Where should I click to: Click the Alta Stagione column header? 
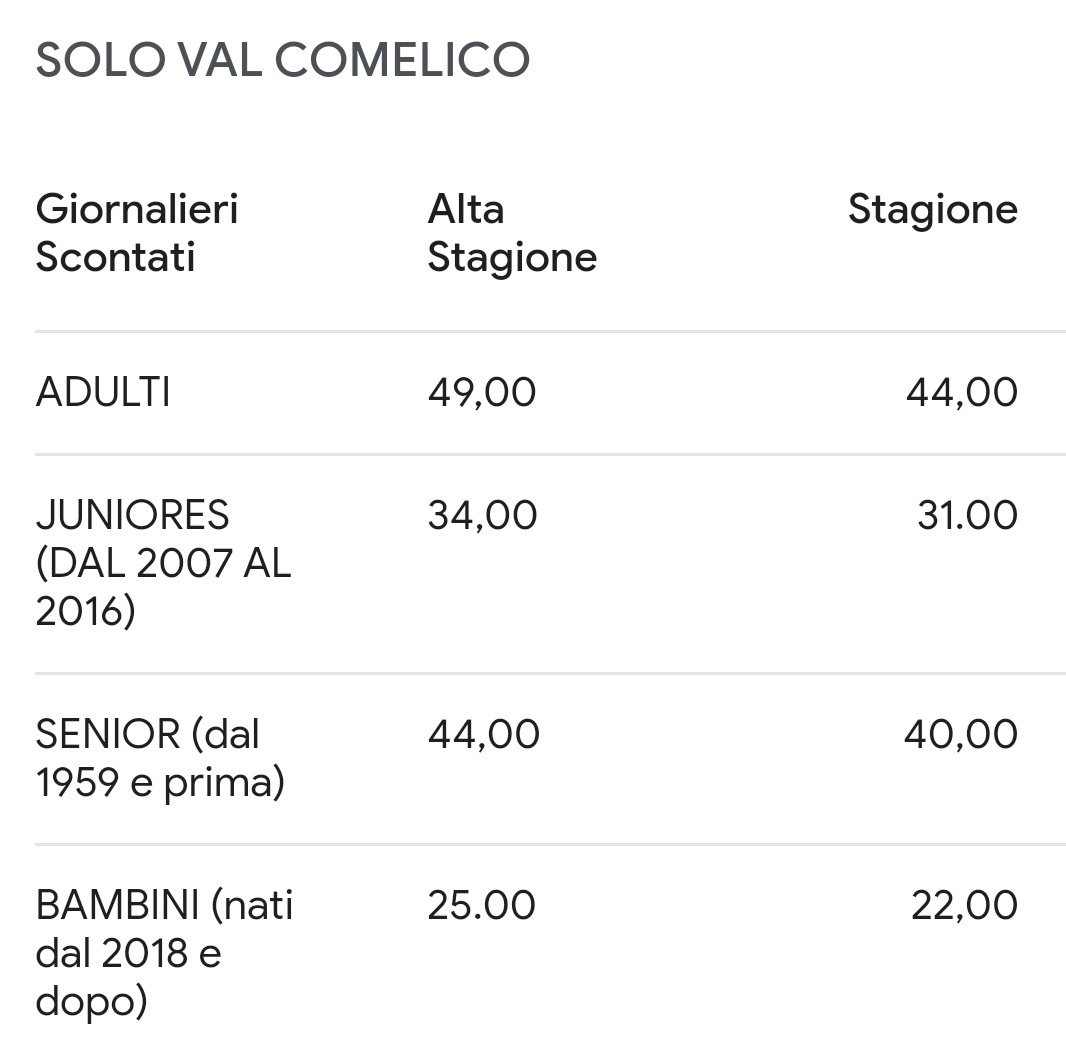pyautogui.click(x=512, y=233)
